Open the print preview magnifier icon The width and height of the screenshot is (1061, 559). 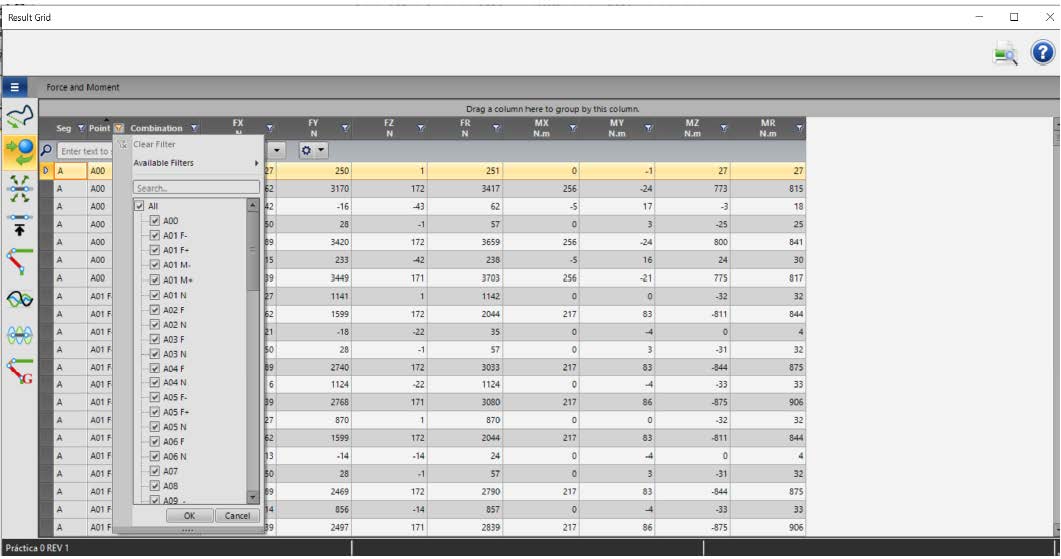[x=1006, y=54]
